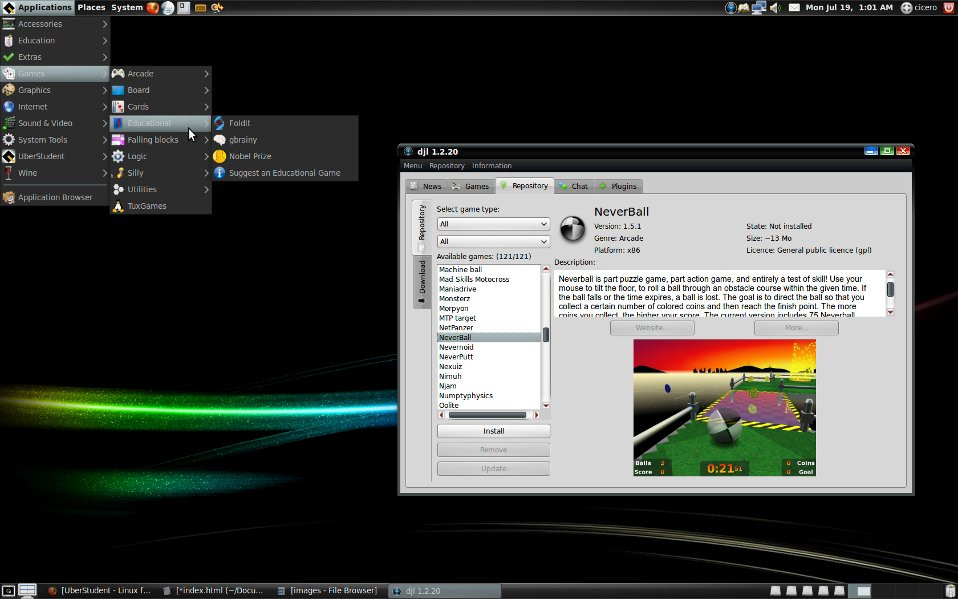Switch to News tab in djl

(x=426, y=186)
